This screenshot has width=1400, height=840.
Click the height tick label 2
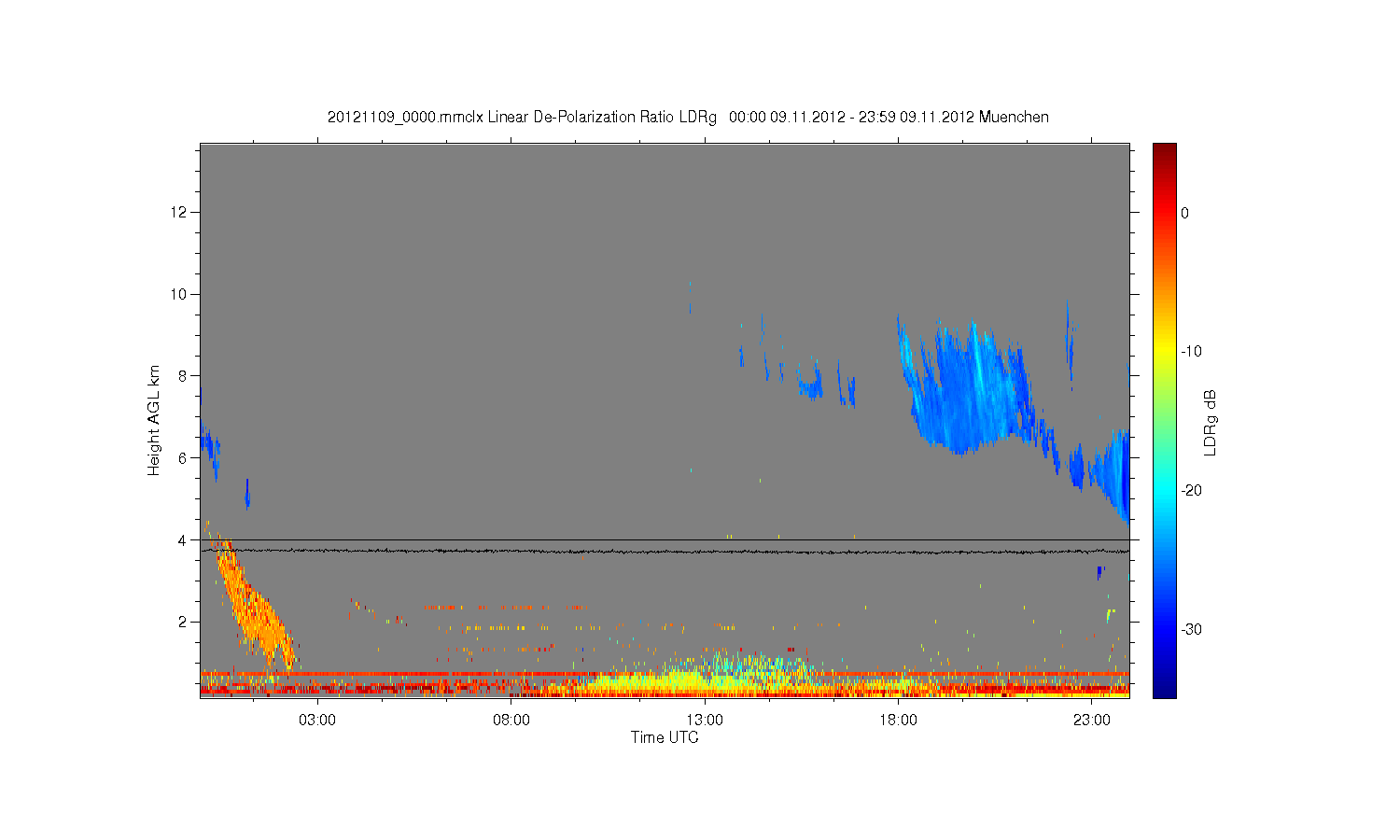[183, 622]
